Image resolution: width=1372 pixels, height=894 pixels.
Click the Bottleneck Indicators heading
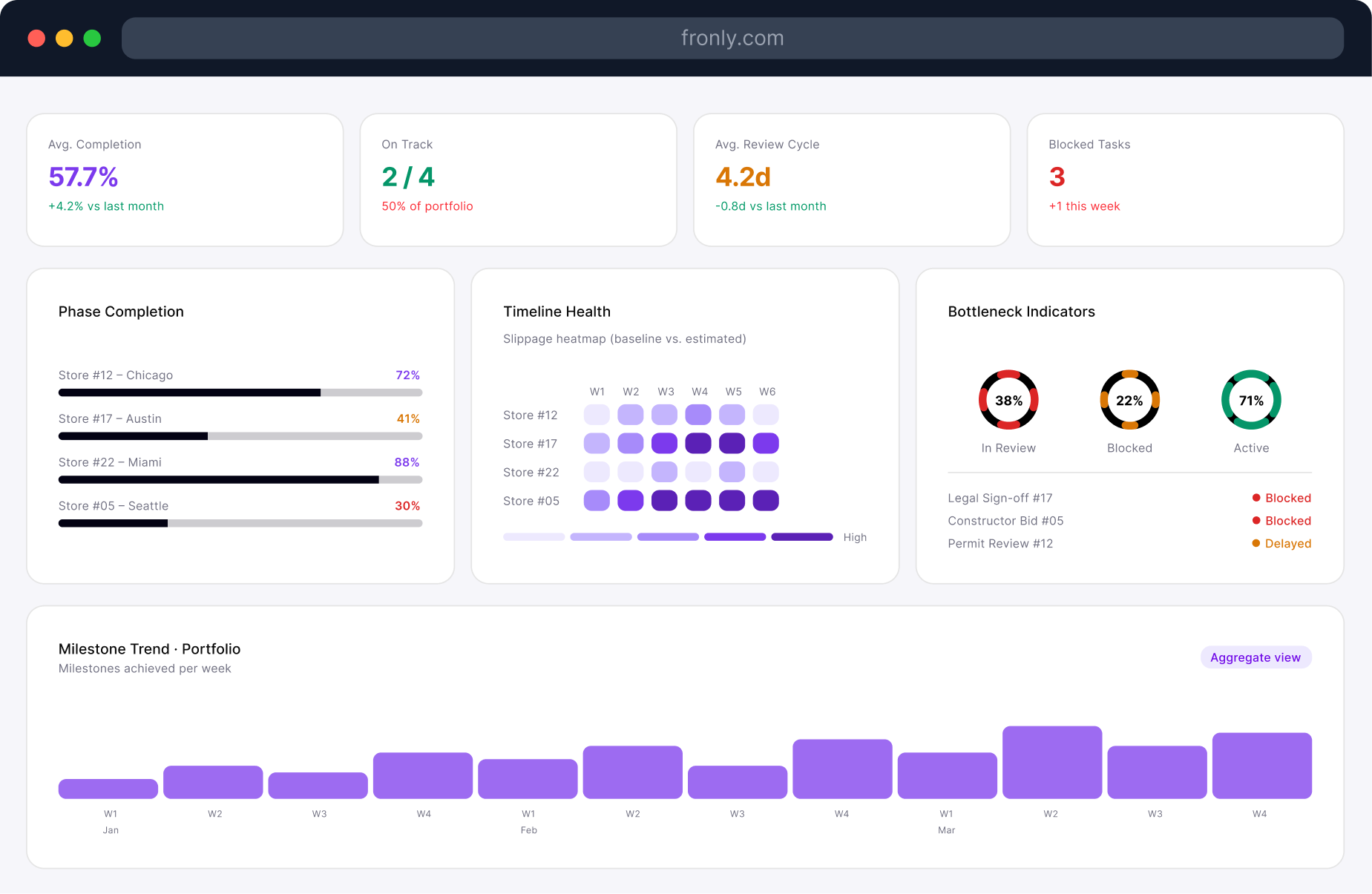pyautogui.click(x=1022, y=312)
